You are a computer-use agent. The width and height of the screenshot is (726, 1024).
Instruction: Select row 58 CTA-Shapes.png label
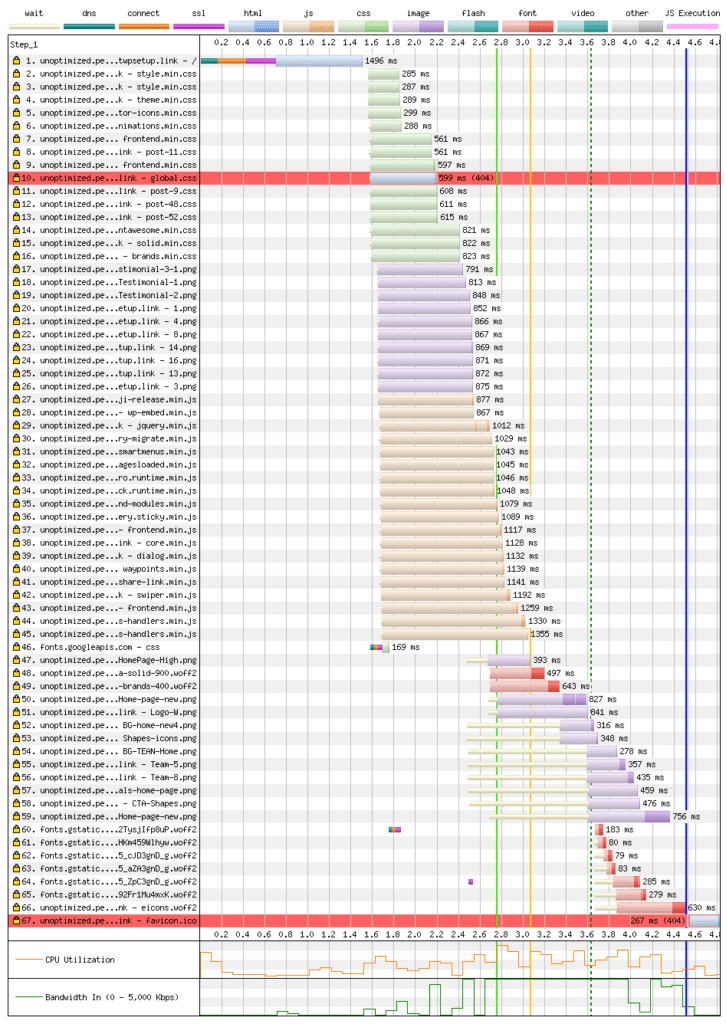(x=109, y=803)
